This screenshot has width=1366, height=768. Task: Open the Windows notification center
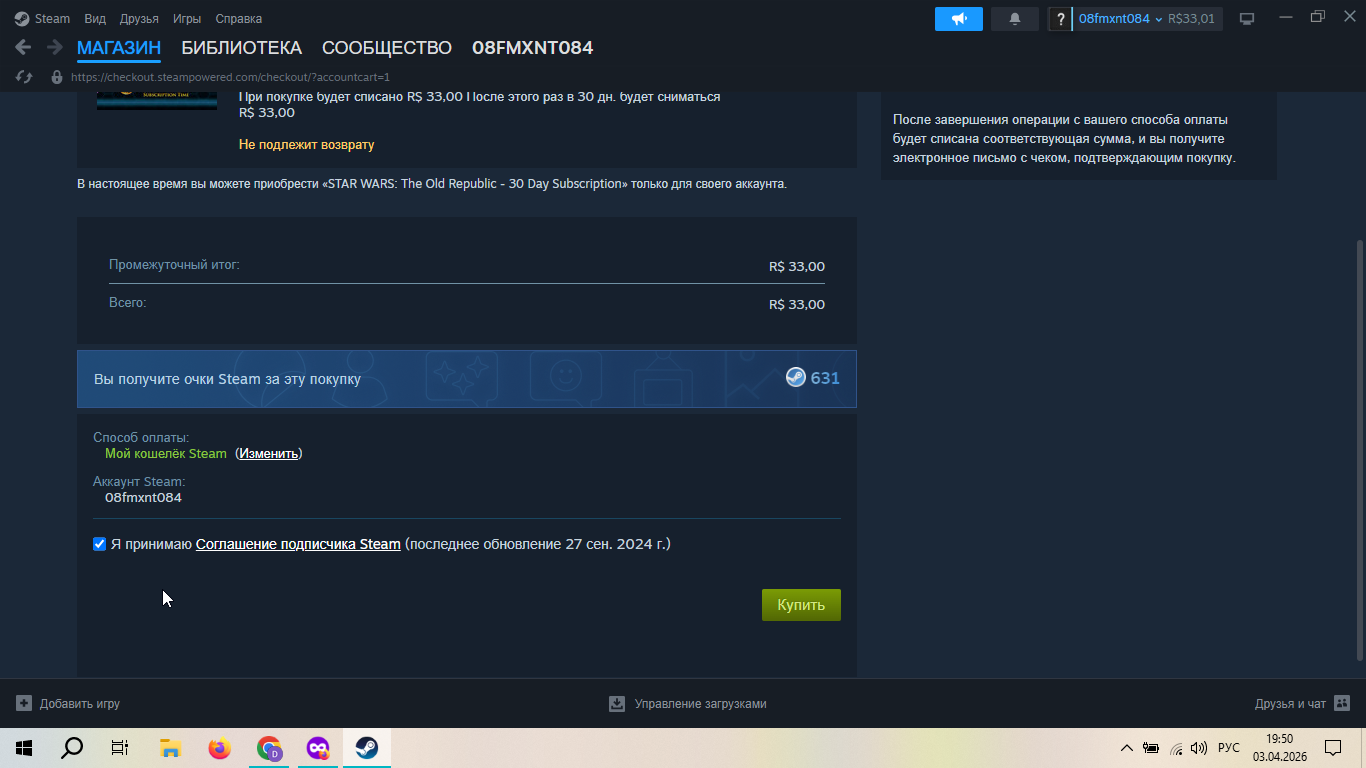(1333, 748)
